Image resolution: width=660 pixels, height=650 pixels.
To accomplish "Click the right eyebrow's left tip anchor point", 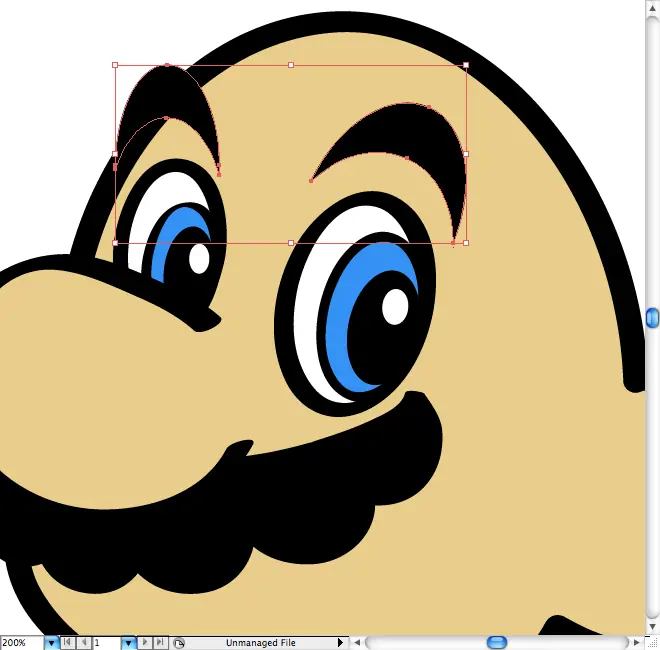I will (x=311, y=181).
